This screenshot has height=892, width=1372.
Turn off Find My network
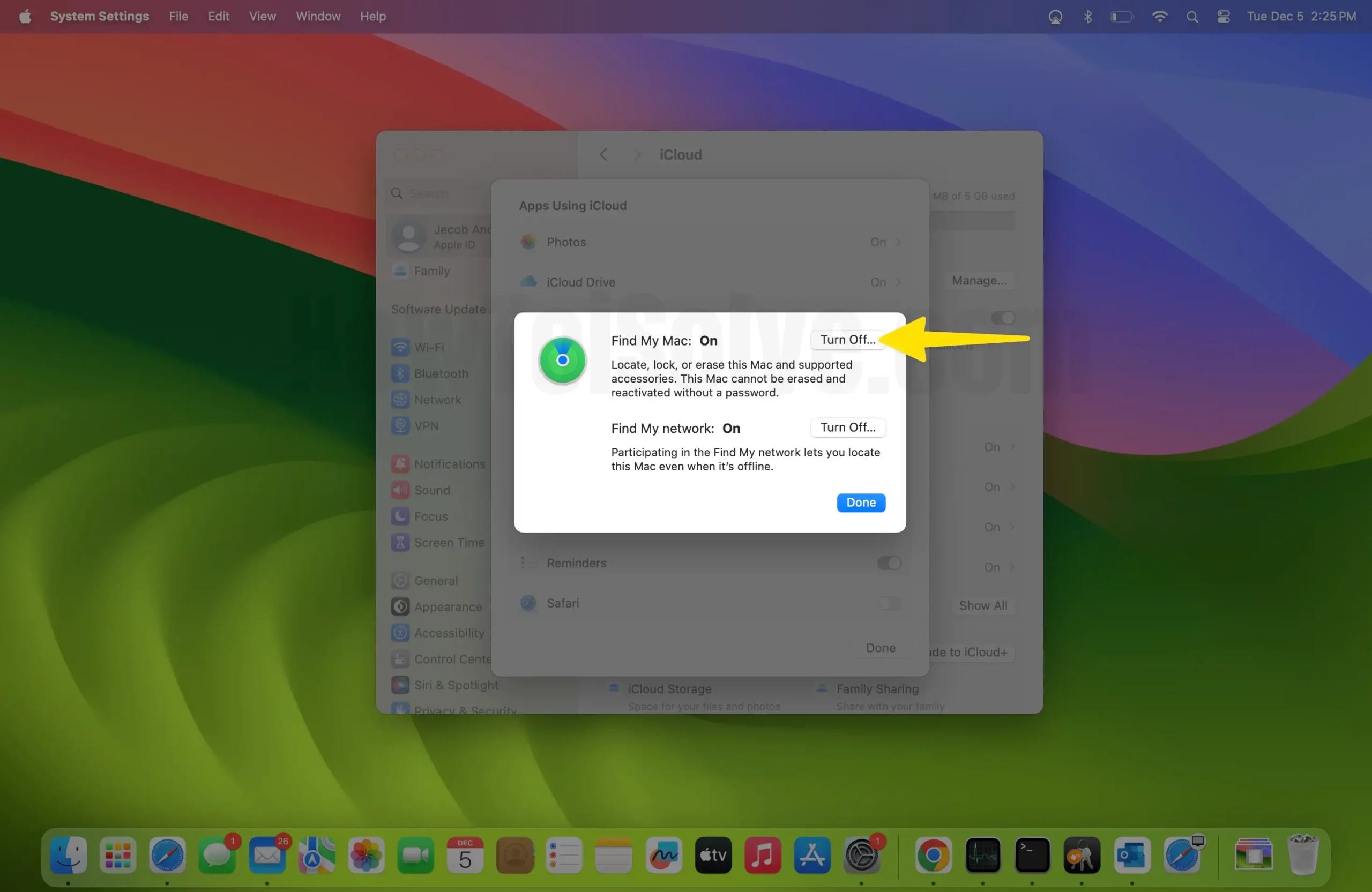tap(847, 428)
